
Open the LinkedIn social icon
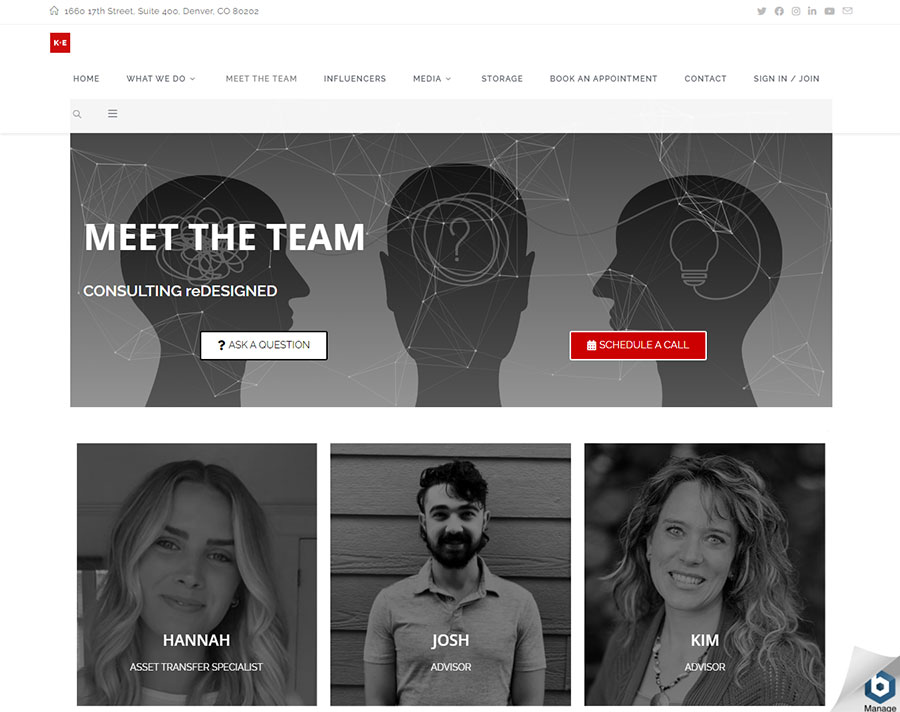point(812,11)
